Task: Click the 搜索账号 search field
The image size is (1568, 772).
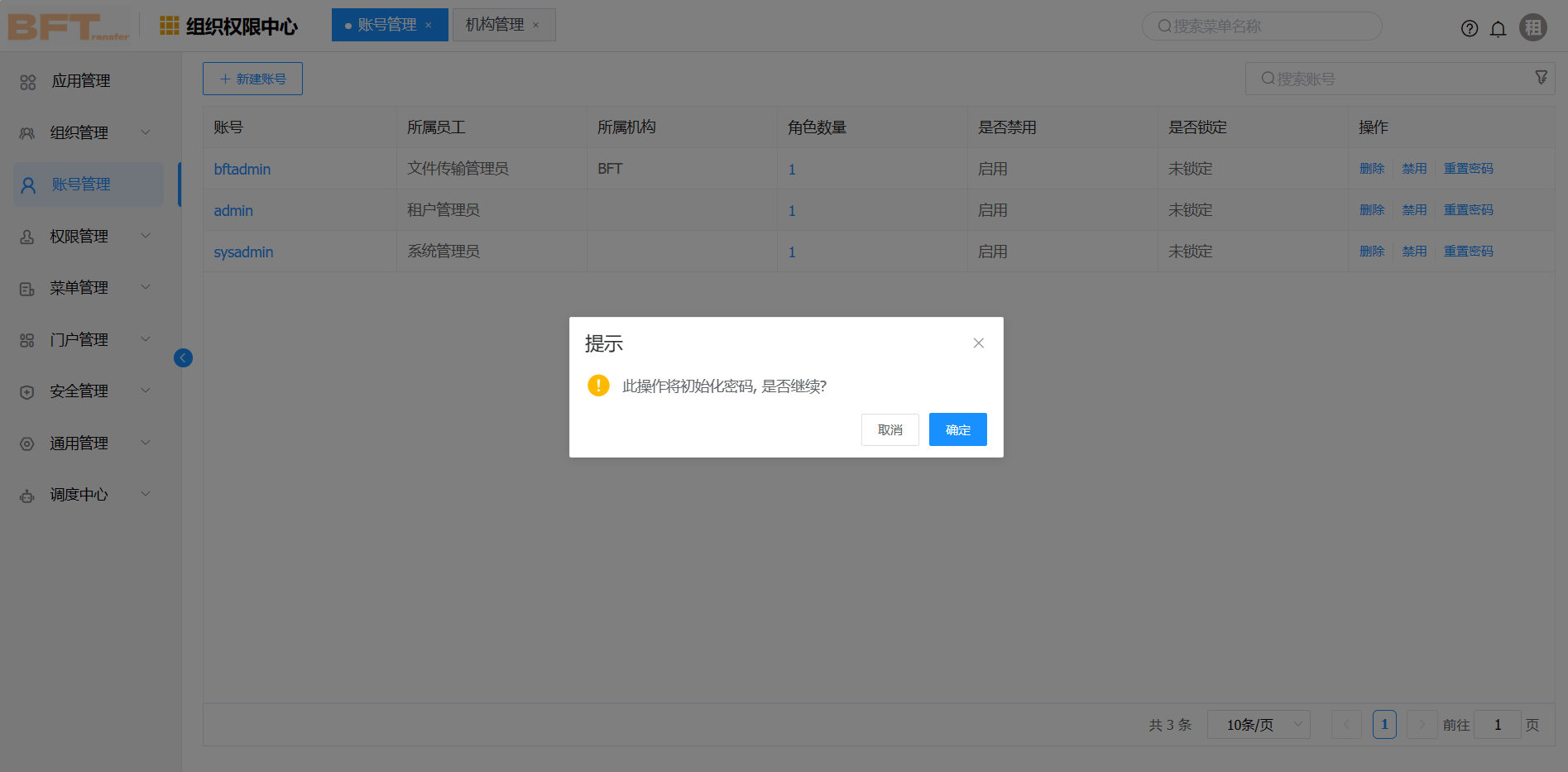Action: (1390, 79)
